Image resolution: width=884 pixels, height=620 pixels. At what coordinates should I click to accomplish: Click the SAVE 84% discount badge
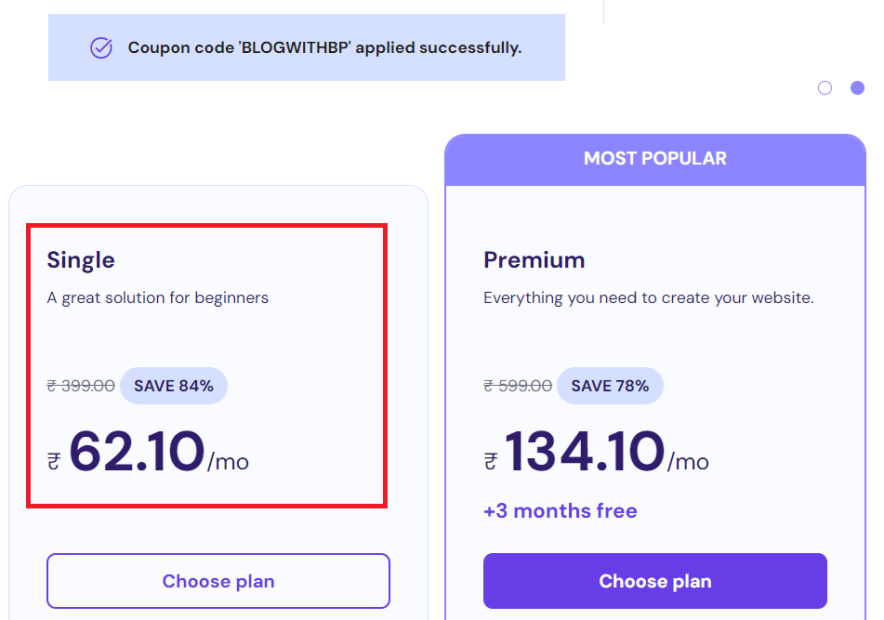coord(174,386)
